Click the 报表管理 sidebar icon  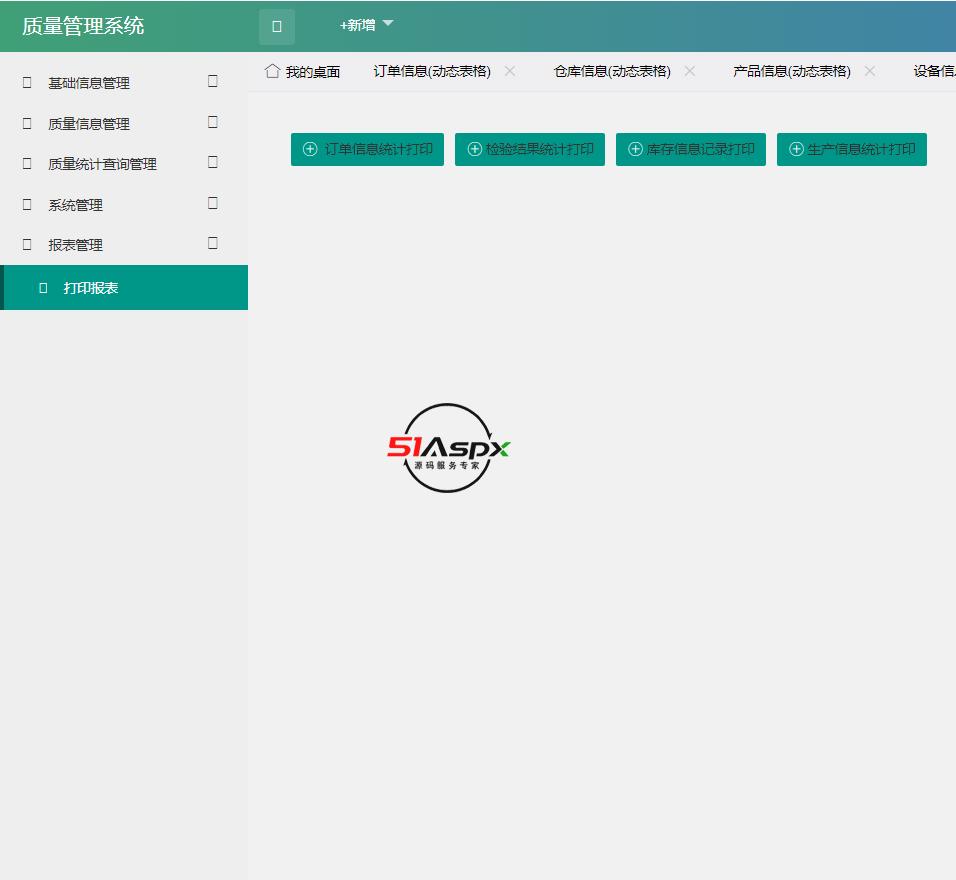25,243
